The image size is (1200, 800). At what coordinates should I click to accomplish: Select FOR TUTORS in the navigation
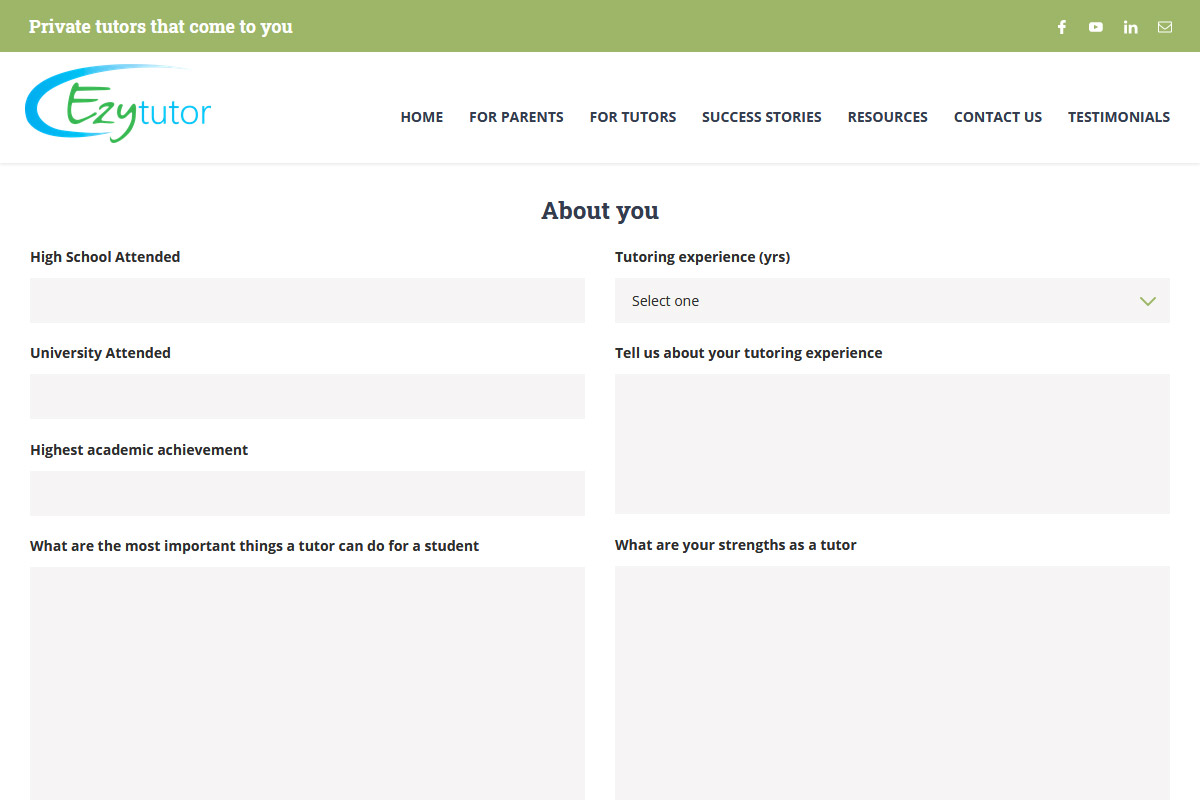click(632, 117)
